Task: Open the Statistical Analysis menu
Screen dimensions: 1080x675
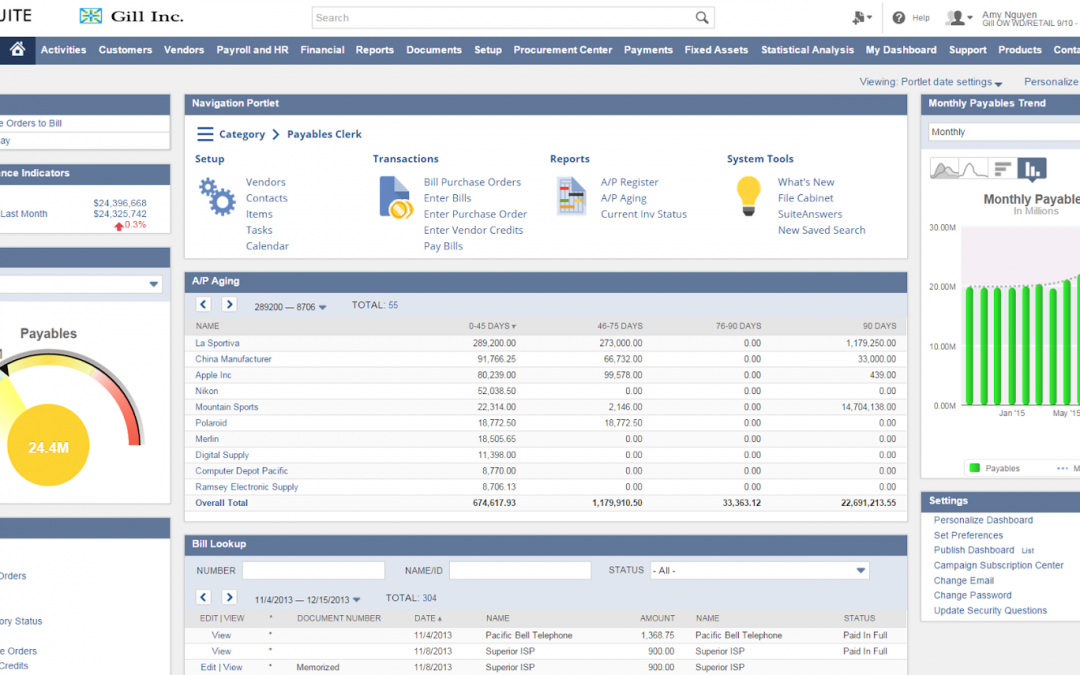Action: tap(807, 50)
